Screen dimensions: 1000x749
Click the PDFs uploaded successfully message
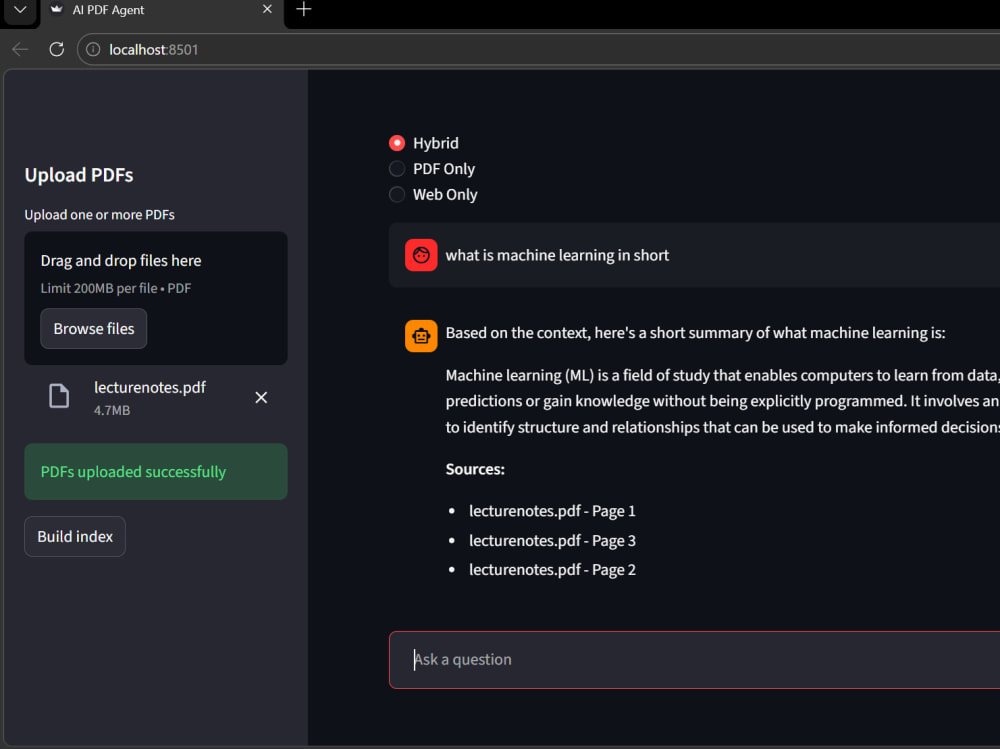(x=156, y=471)
